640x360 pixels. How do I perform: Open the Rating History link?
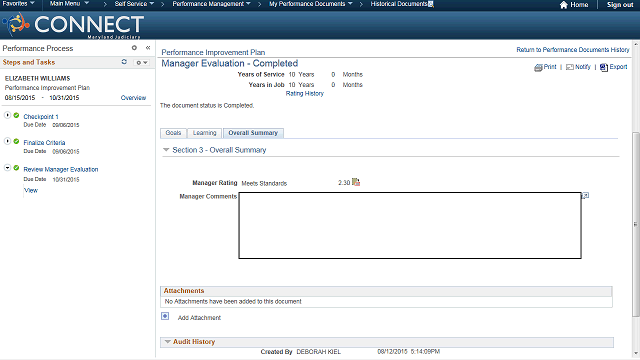(x=304, y=93)
